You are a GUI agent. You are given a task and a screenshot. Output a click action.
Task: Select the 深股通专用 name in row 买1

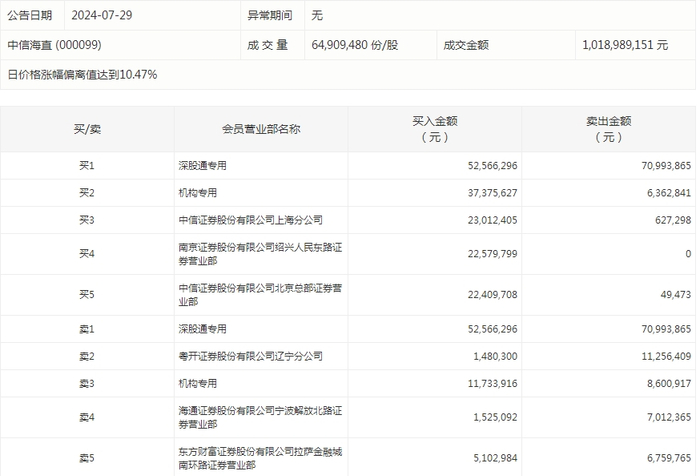coord(203,166)
